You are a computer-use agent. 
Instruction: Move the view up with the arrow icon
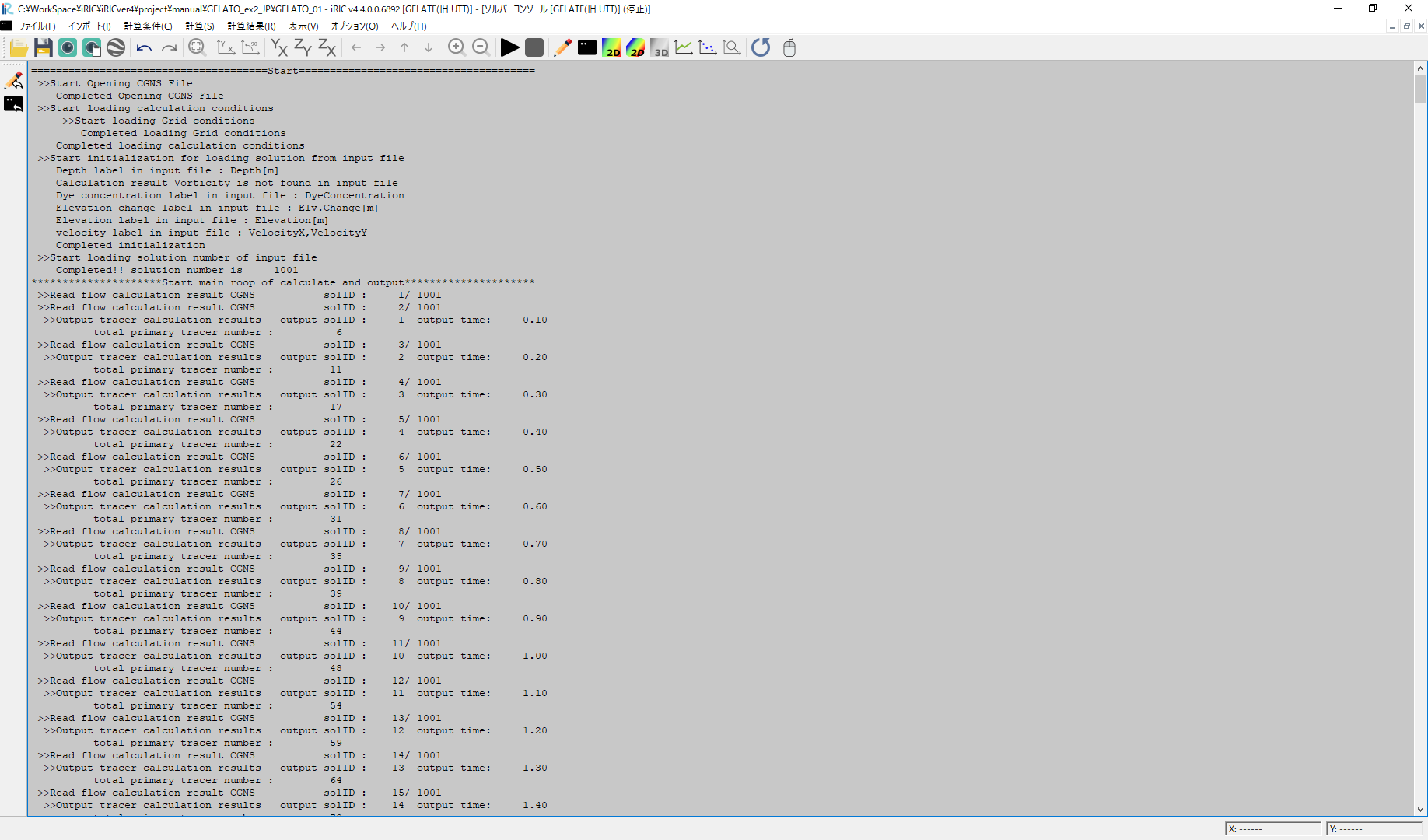[404, 48]
